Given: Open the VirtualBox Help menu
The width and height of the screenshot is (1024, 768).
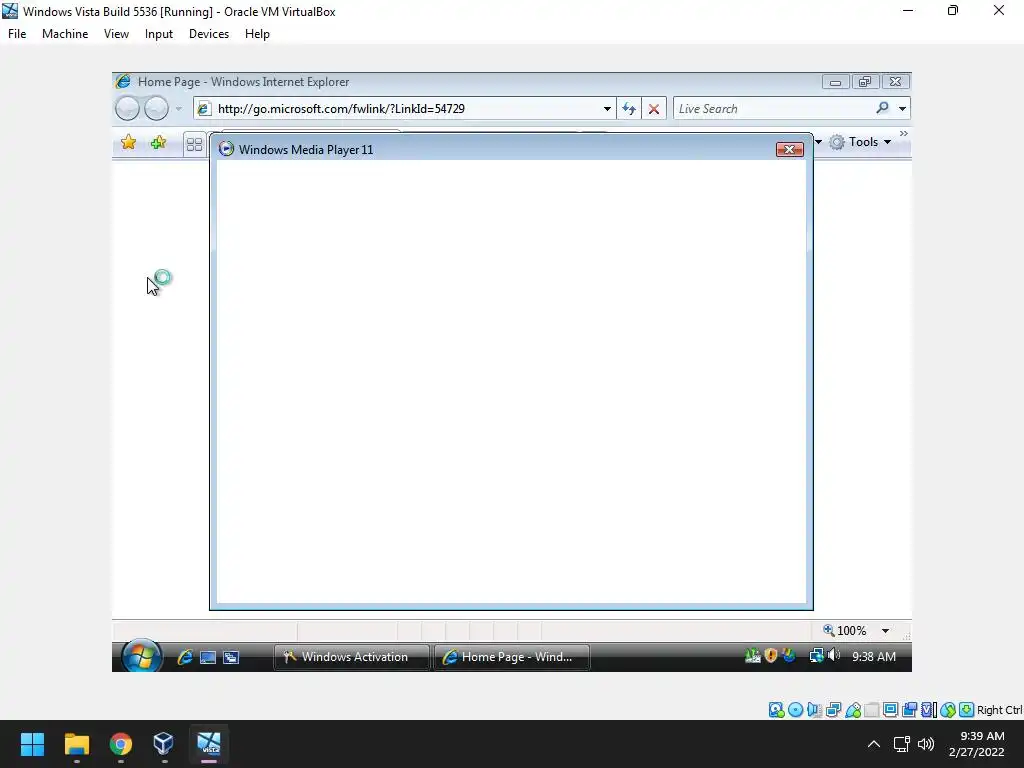Looking at the screenshot, I should 257,33.
